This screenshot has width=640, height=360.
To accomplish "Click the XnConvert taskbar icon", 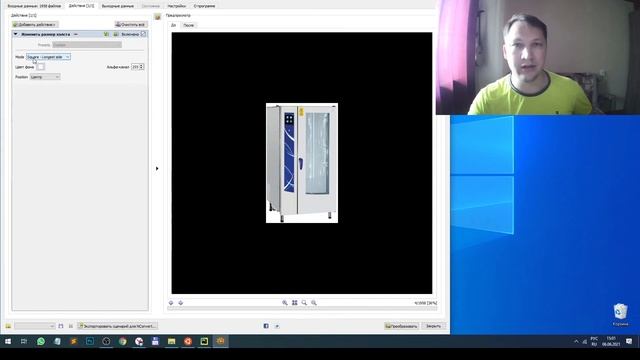I will pos(220,341).
